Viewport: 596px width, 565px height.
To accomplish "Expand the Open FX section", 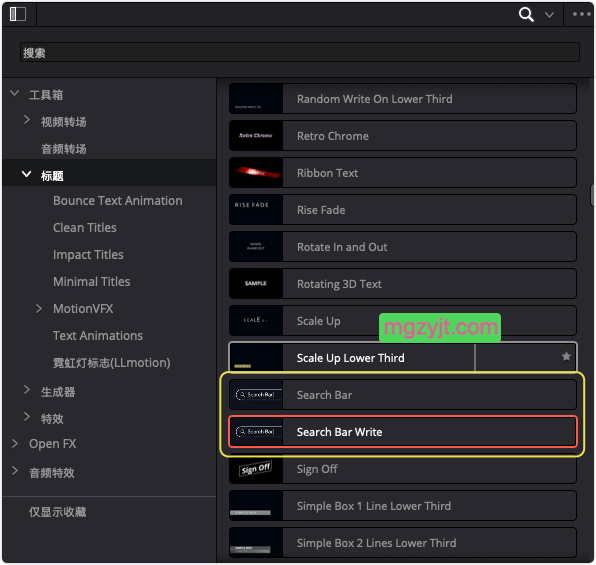I will 14,443.
